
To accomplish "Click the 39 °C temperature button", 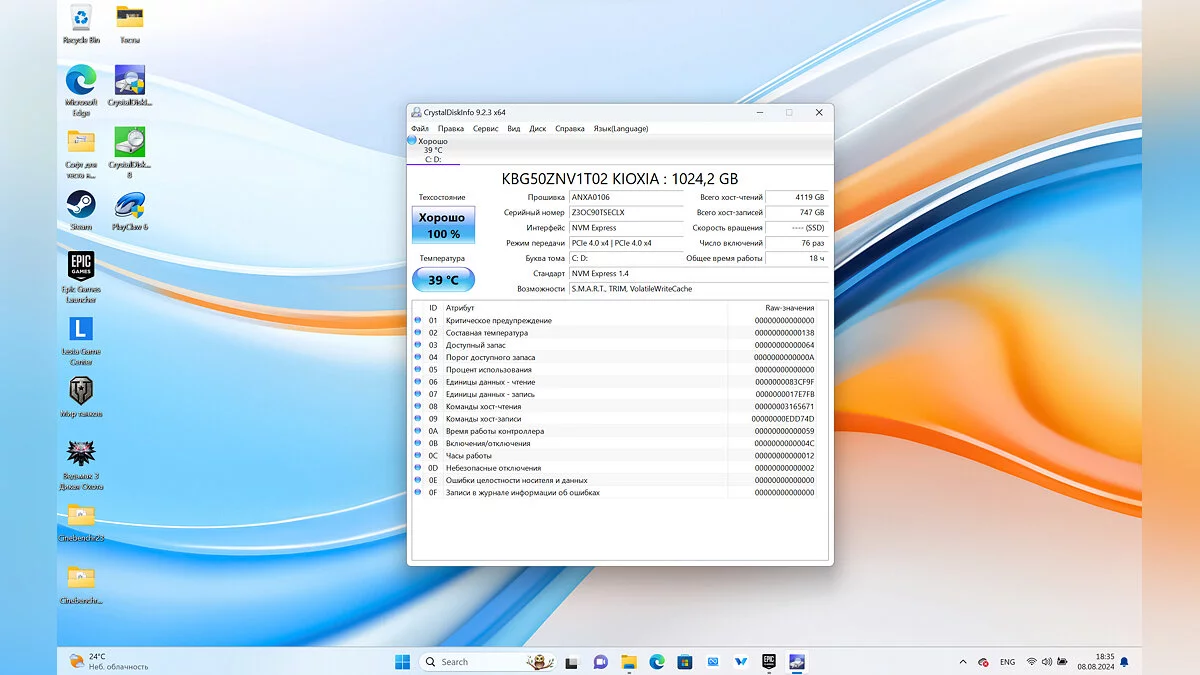I will (443, 280).
